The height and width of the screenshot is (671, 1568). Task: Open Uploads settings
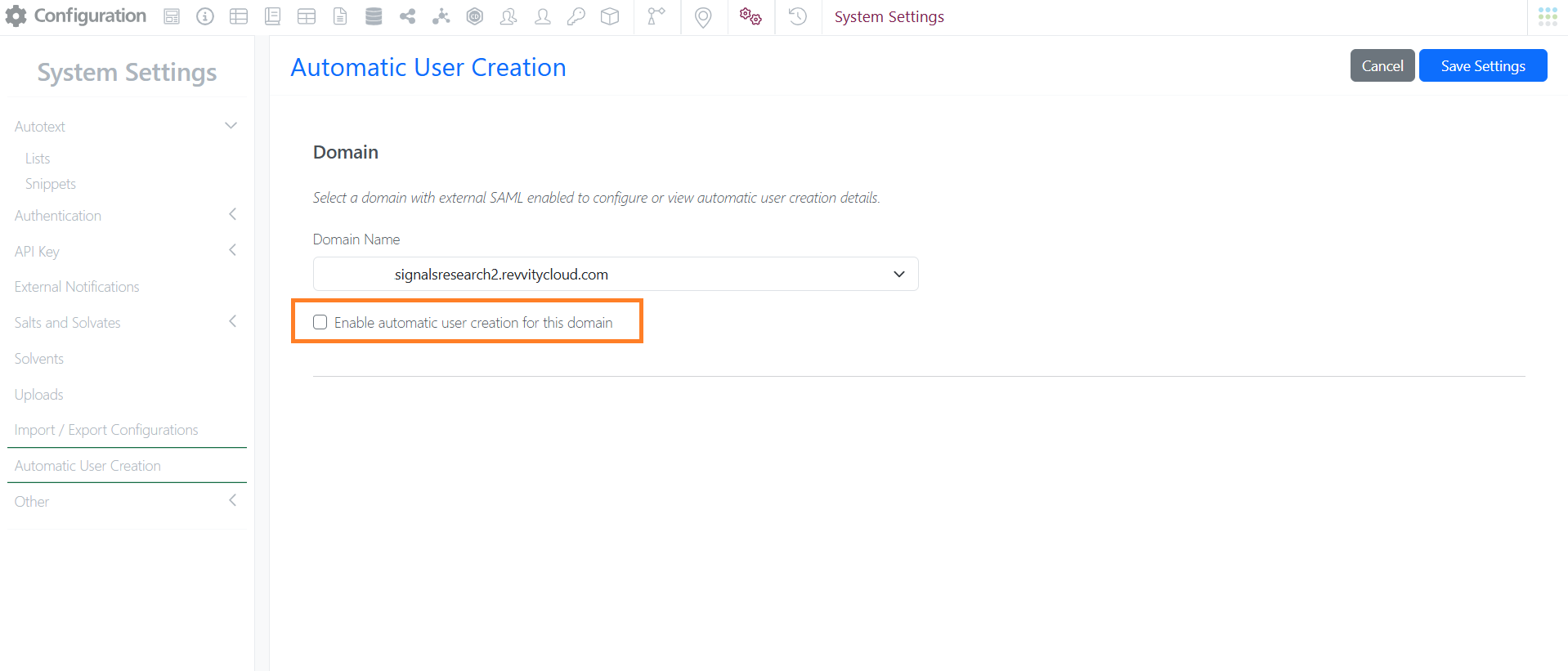[39, 395]
